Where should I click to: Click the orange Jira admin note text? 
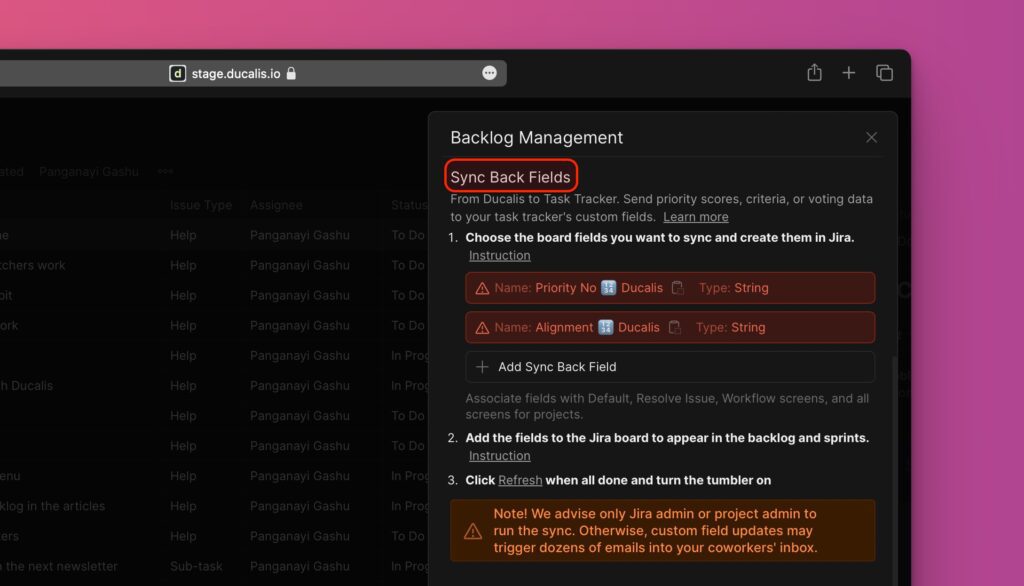click(x=655, y=530)
